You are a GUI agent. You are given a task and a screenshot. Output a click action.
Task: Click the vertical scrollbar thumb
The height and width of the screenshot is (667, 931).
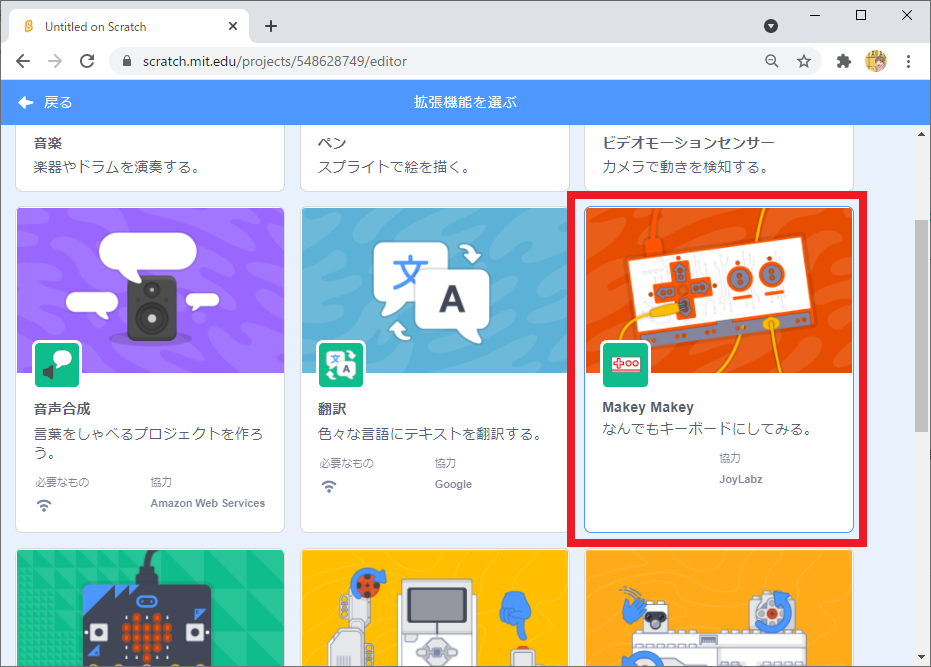[x=922, y=326]
